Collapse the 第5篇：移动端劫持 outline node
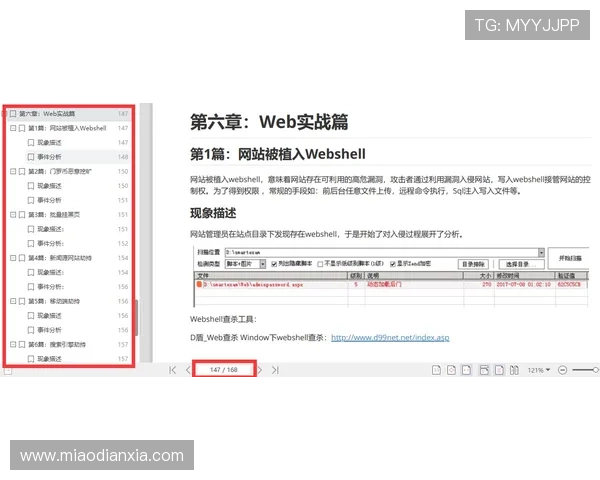Screen dimensions: 600x480 tap(13, 301)
